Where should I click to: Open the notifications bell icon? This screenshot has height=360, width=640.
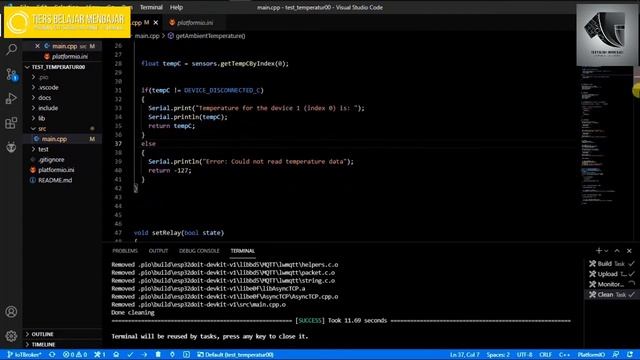[630, 355]
